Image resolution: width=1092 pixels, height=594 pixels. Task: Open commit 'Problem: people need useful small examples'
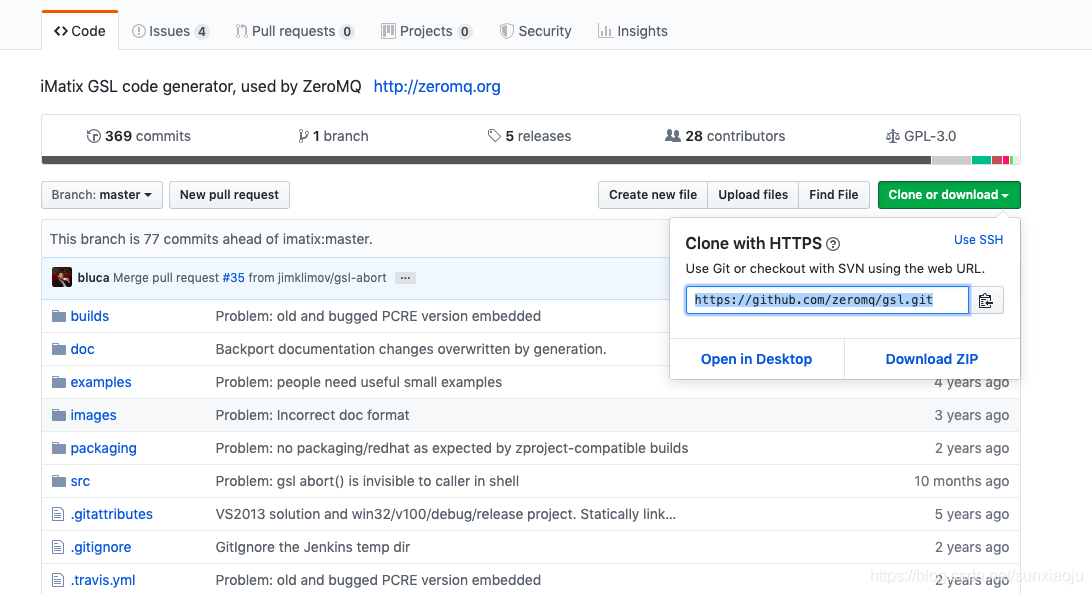359,382
